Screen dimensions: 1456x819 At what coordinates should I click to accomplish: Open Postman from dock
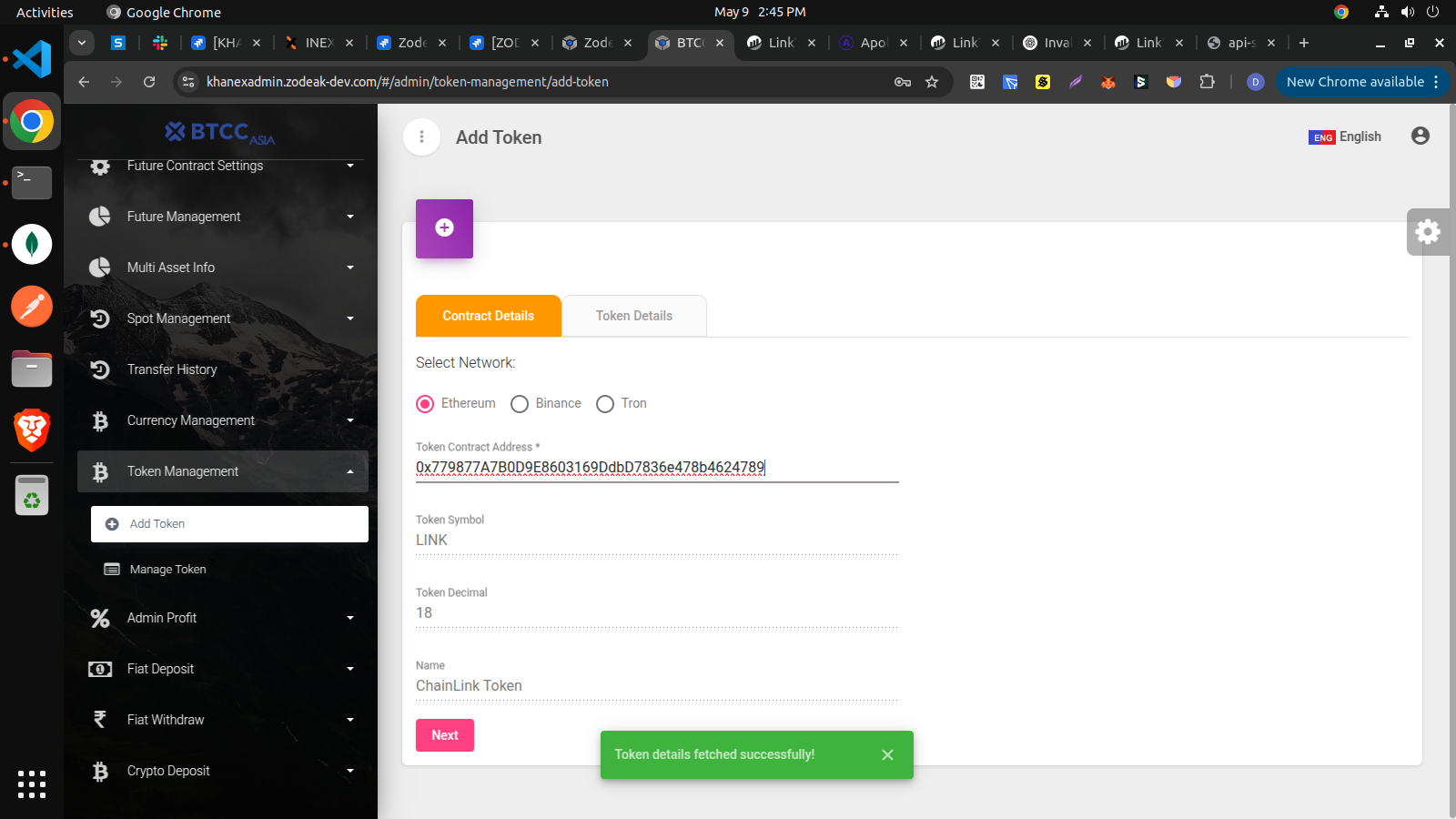click(32, 307)
